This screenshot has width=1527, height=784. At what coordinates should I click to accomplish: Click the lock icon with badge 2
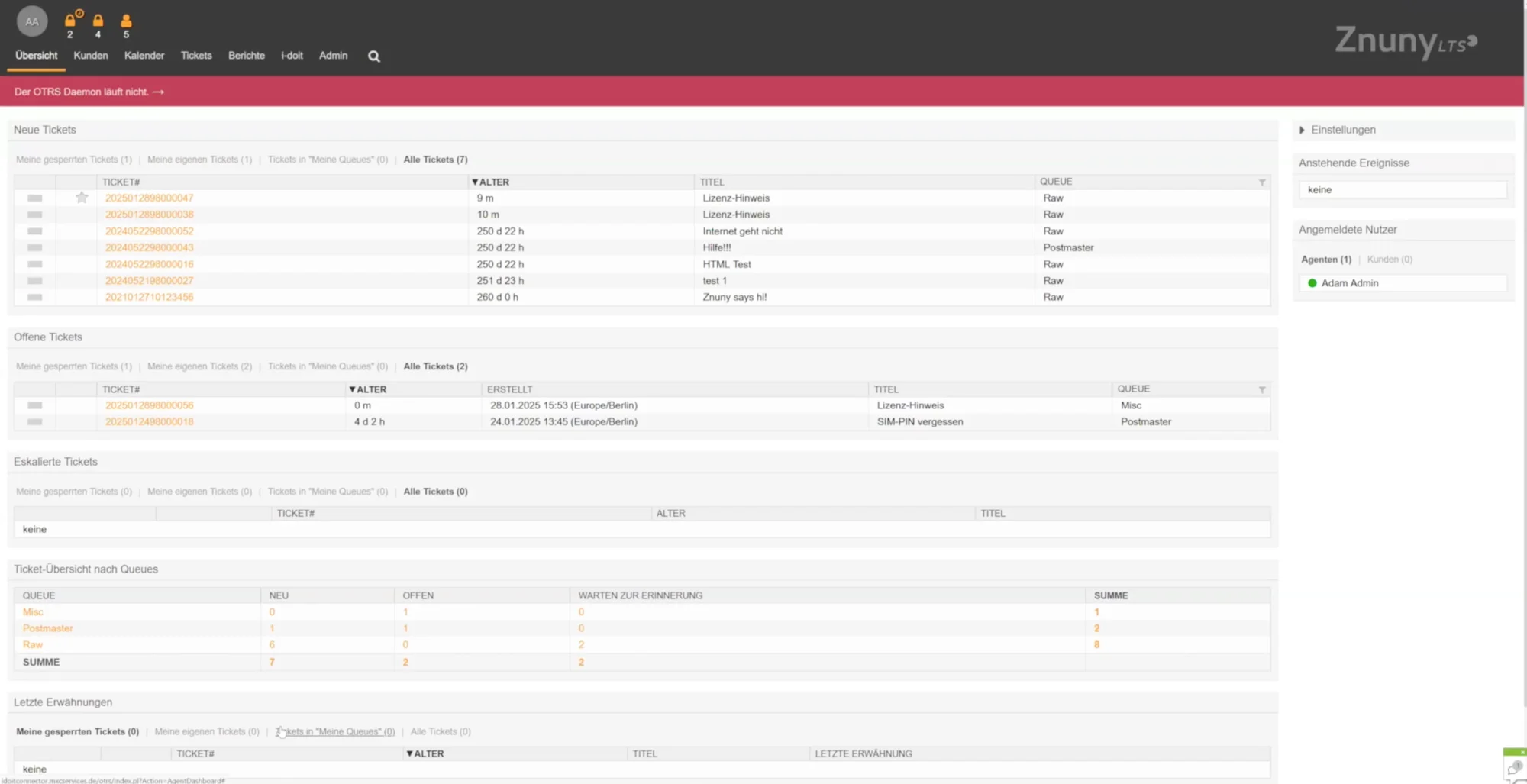point(70,21)
